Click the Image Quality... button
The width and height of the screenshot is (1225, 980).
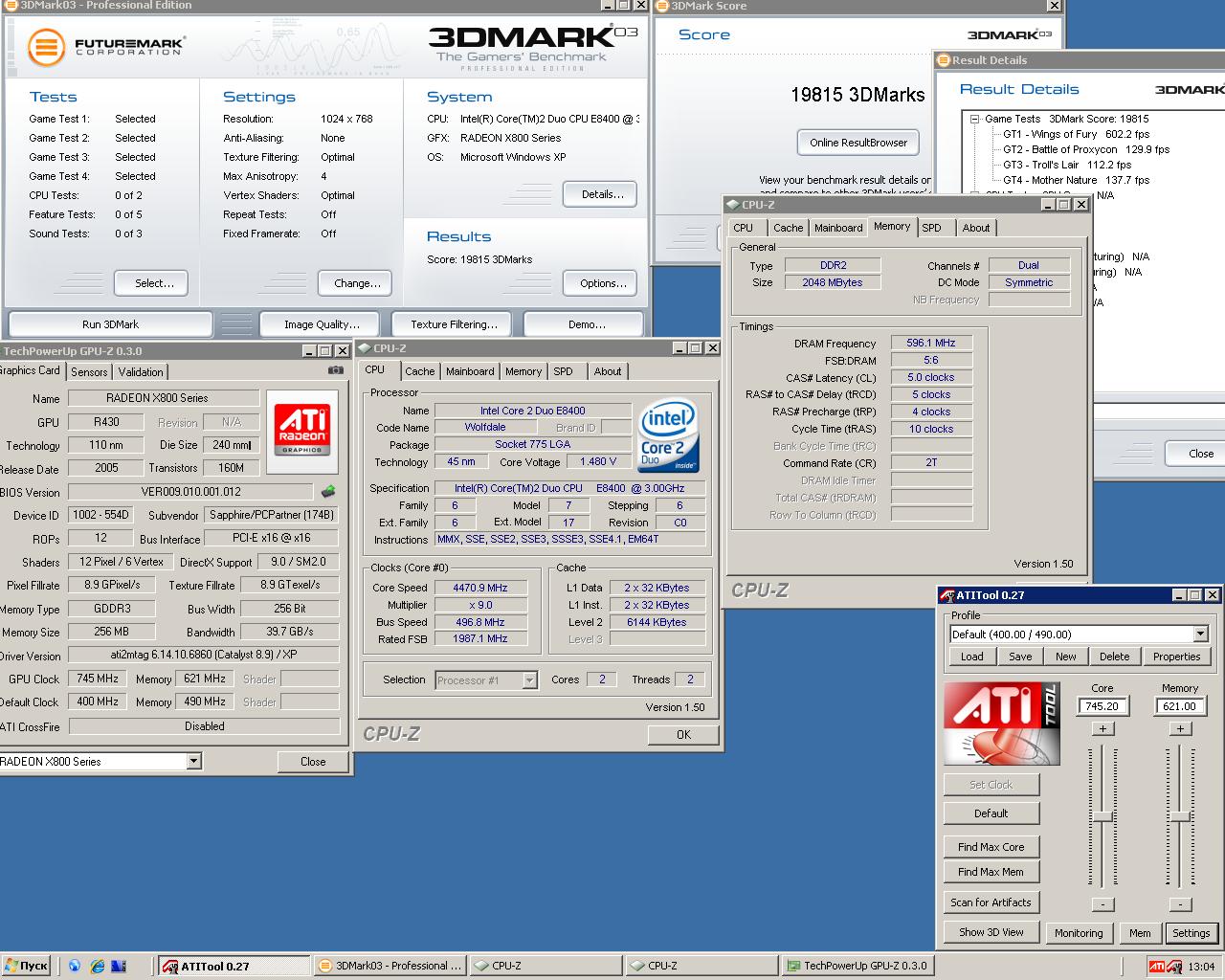[322, 324]
